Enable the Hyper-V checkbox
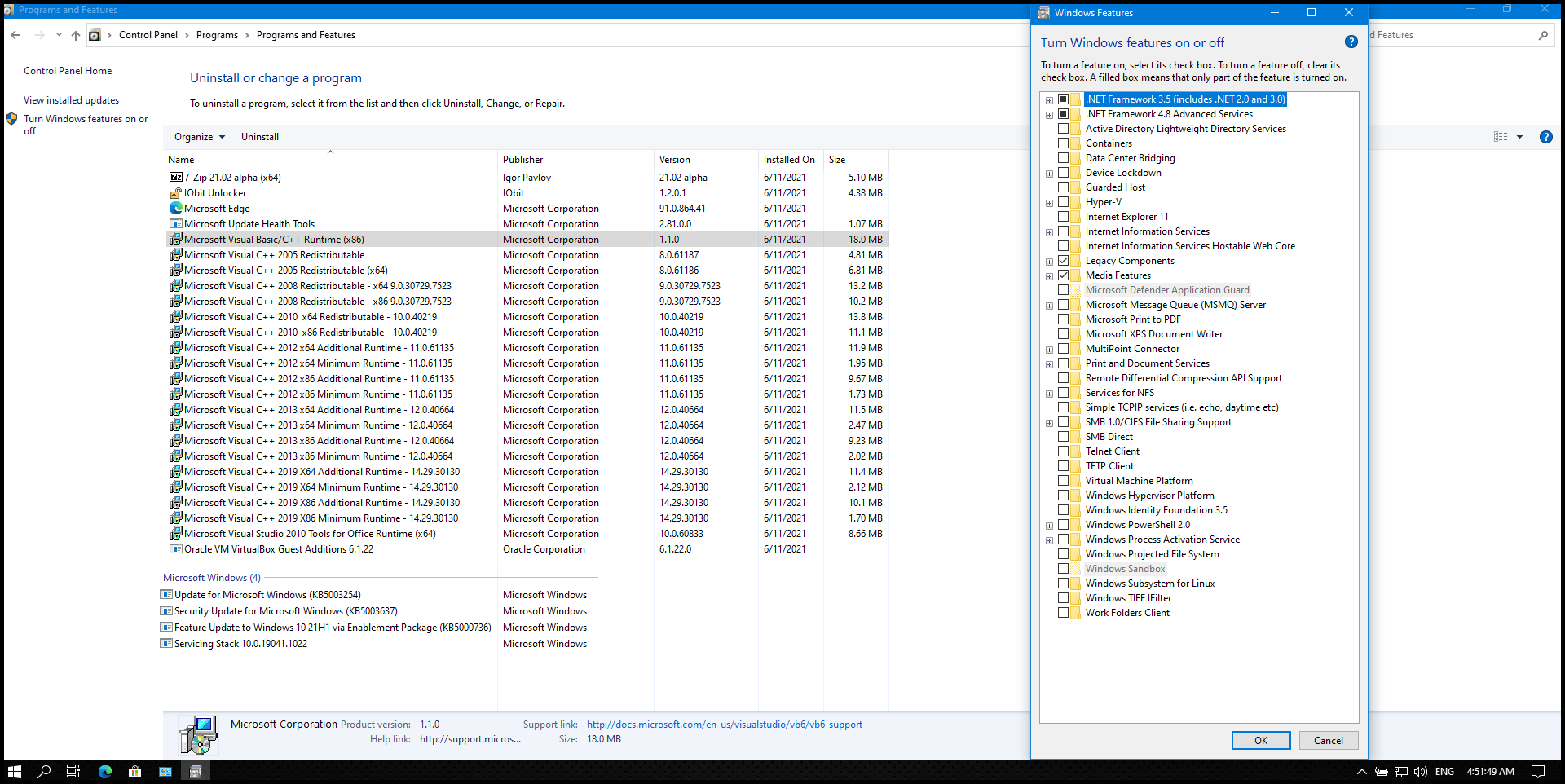This screenshot has width=1565, height=784. coord(1063,202)
